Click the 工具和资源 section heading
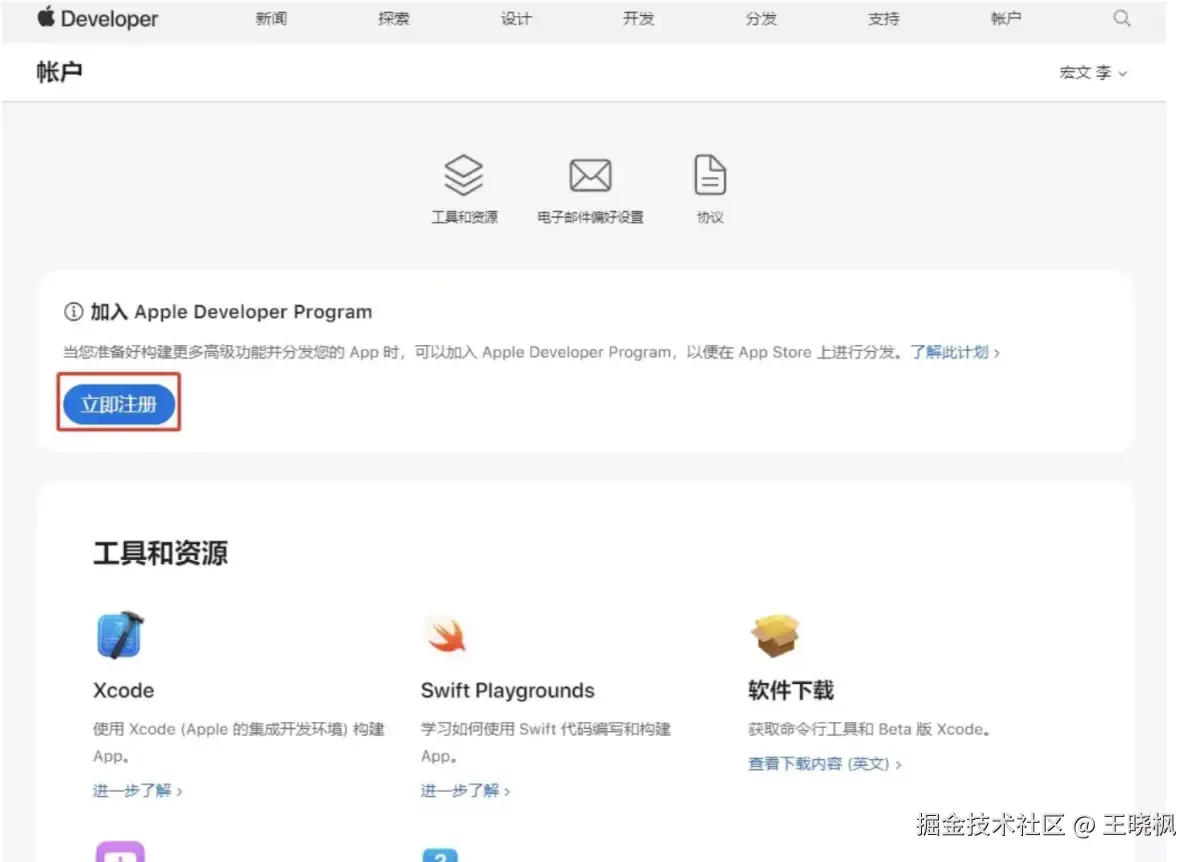 pyautogui.click(x=161, y=552)
